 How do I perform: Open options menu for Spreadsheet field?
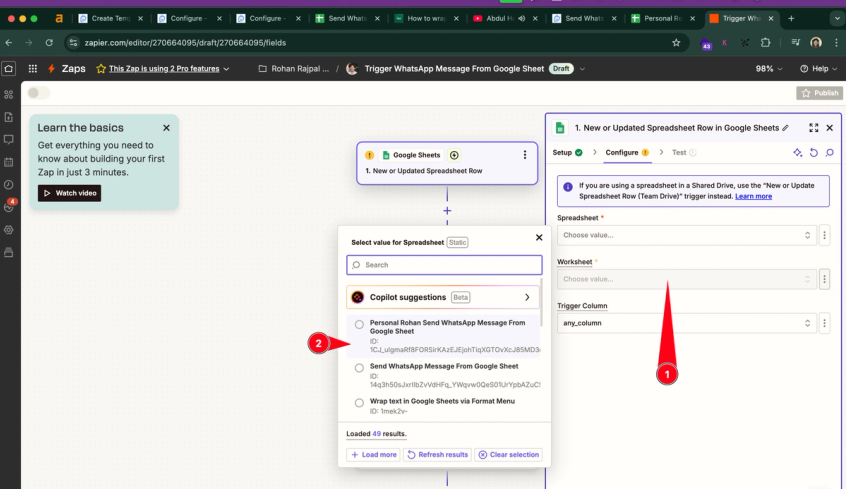824,235
